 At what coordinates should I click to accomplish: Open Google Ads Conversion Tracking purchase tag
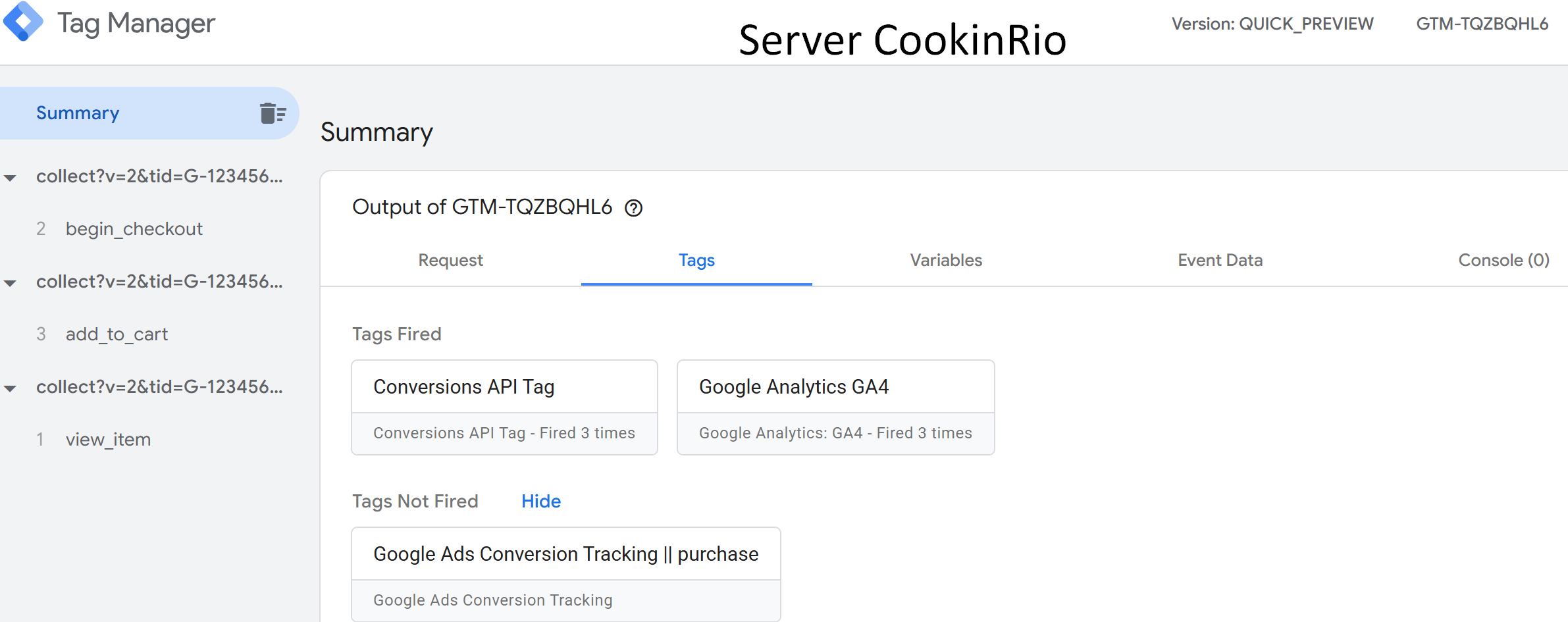pos(565,573)
